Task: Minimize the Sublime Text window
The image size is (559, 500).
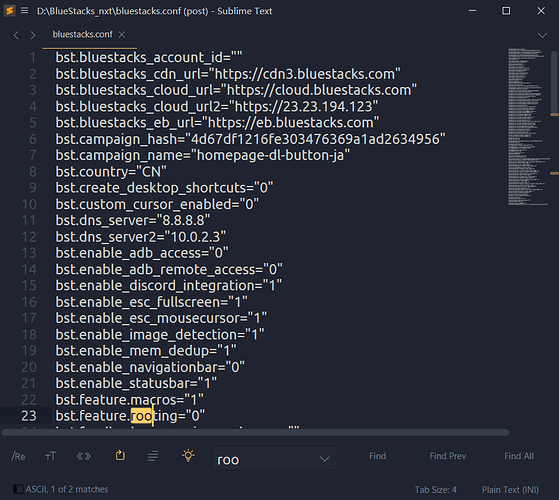Action: (472, 11)
